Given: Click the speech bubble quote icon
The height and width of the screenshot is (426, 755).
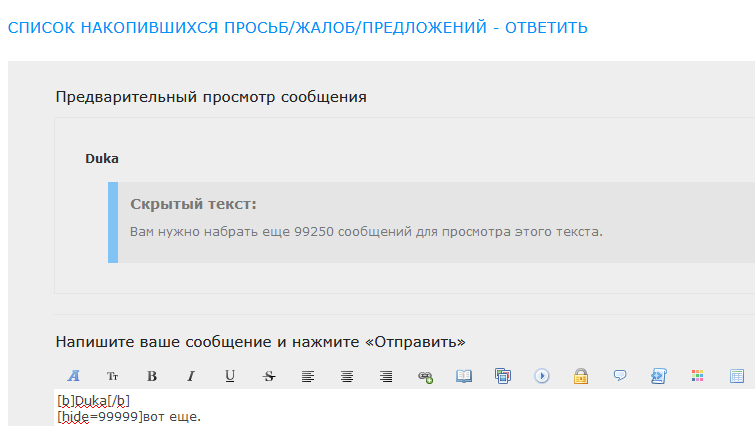Looking at the screenshot, I should (620, 375).
